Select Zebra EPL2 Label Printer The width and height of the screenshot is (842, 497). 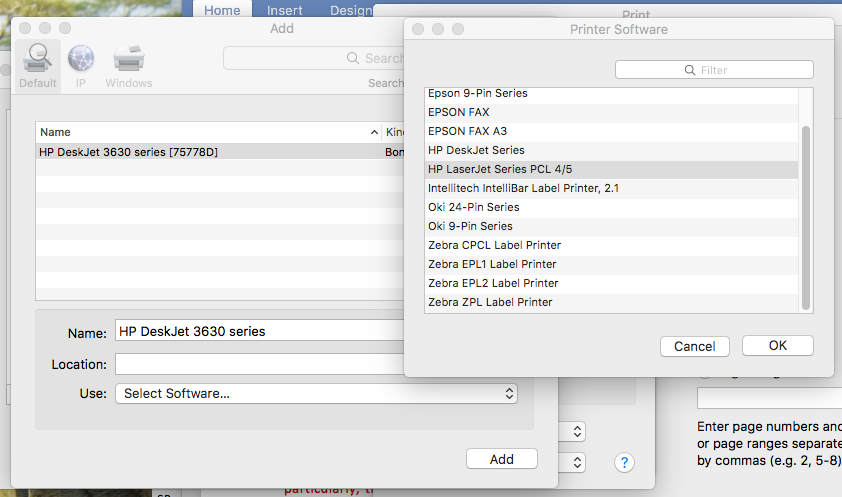[x=611, y=283]
